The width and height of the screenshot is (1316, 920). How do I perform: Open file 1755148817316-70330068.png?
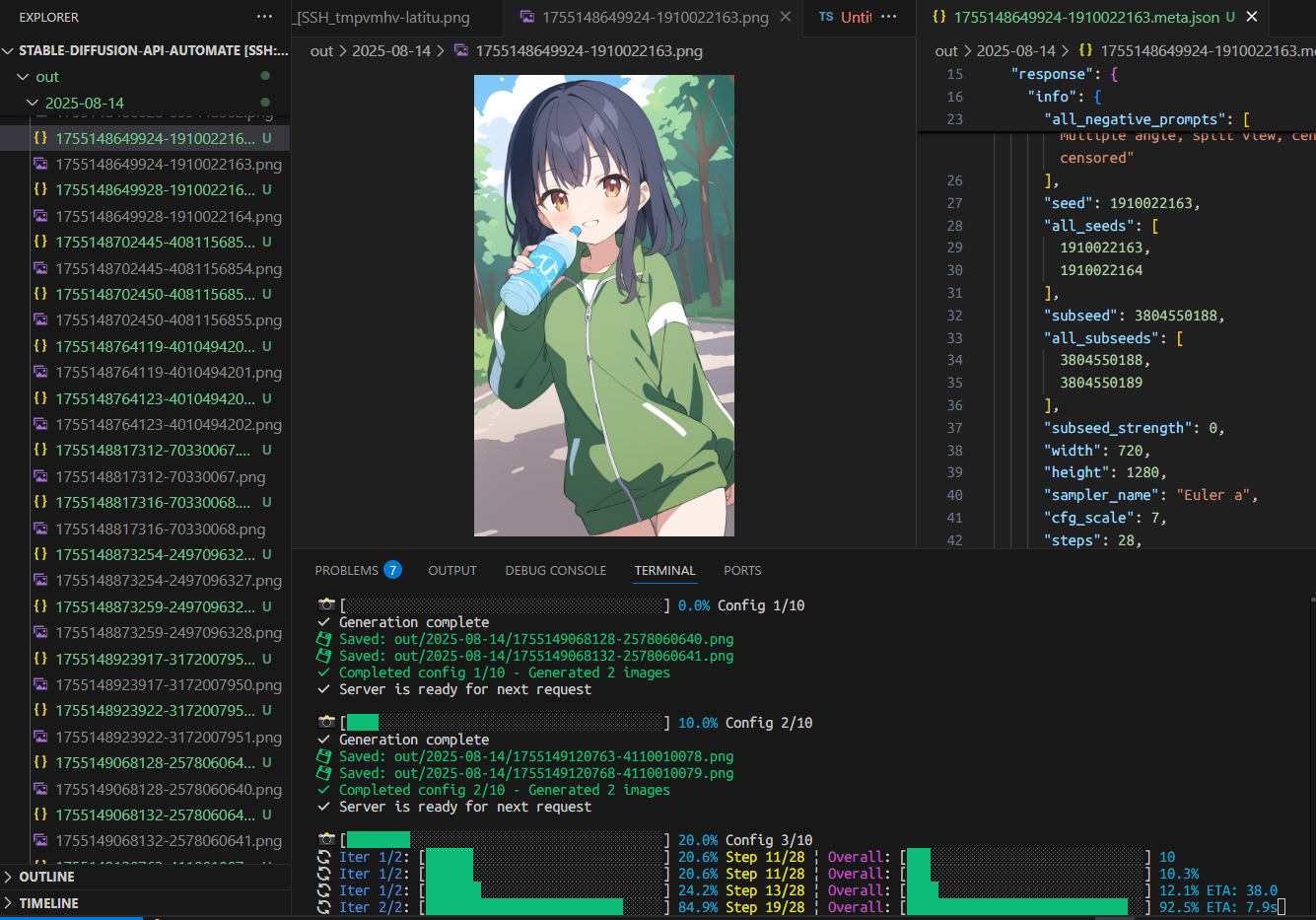[x=161, y=529]
